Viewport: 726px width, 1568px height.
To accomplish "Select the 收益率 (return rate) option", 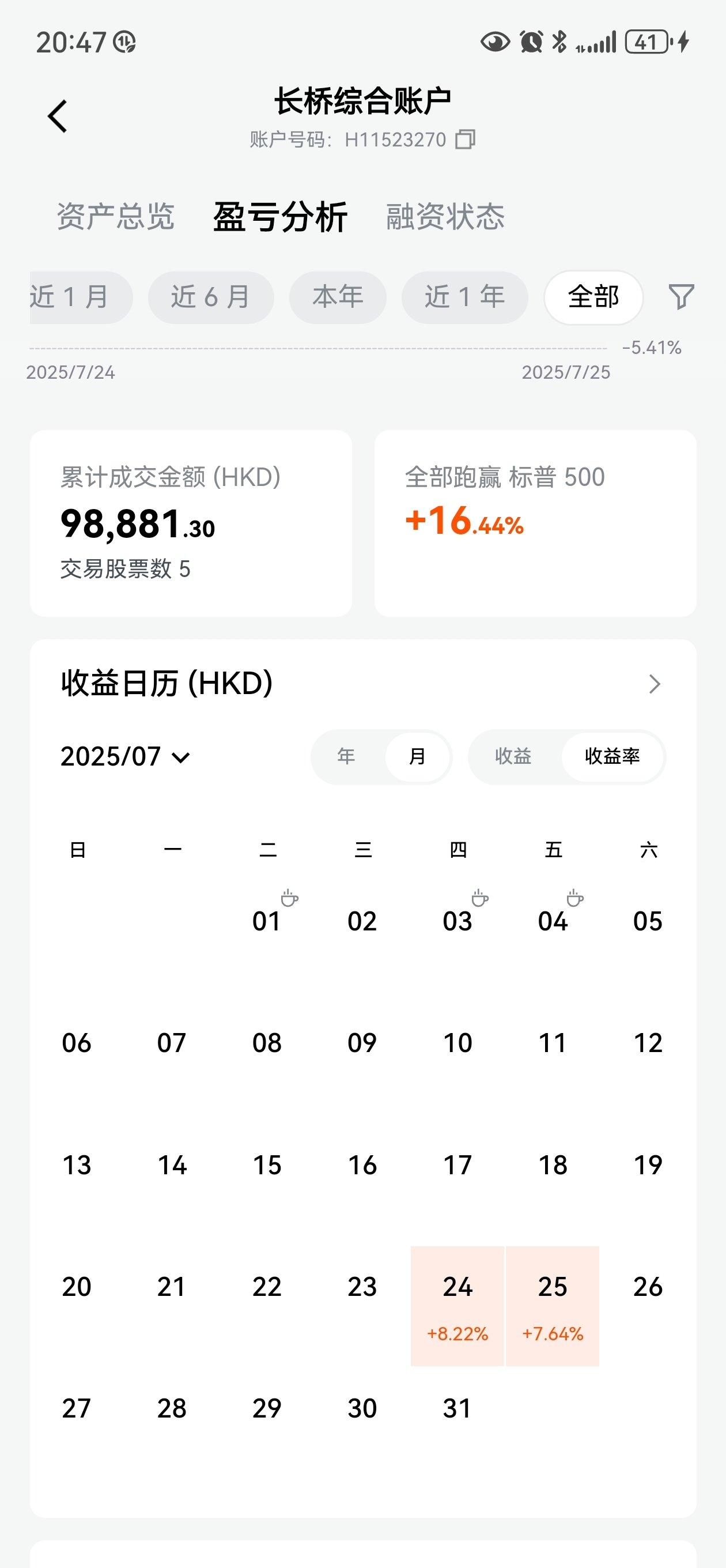I will pos(612,756).
